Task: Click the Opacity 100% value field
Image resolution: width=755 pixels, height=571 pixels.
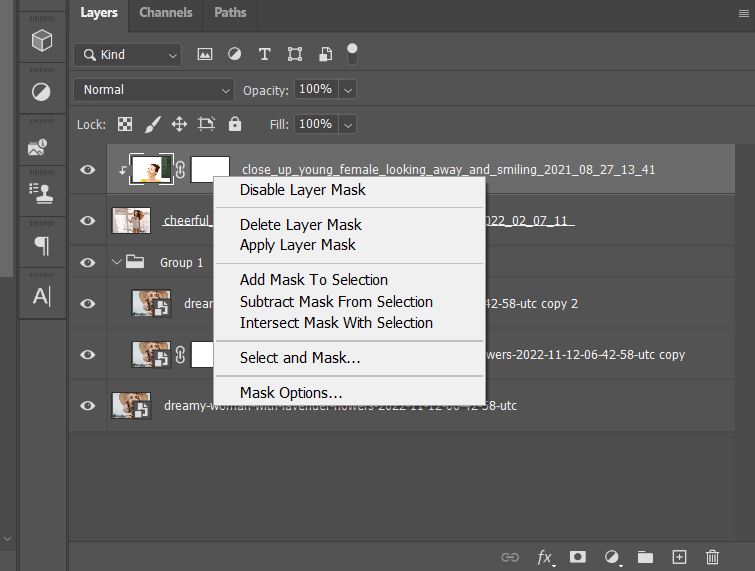Action: tap(316, 90)
